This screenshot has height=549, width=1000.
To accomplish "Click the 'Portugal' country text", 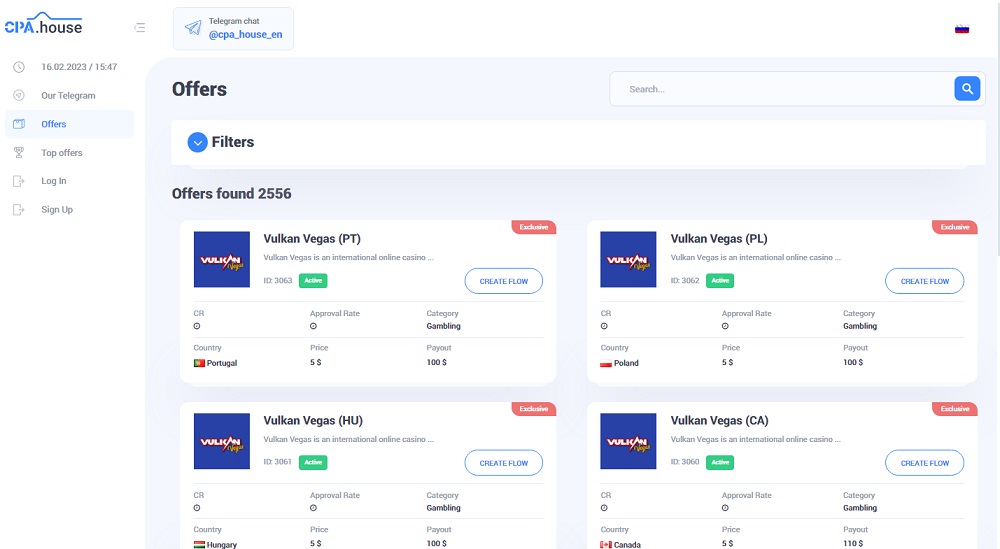I will pos(222,363).
